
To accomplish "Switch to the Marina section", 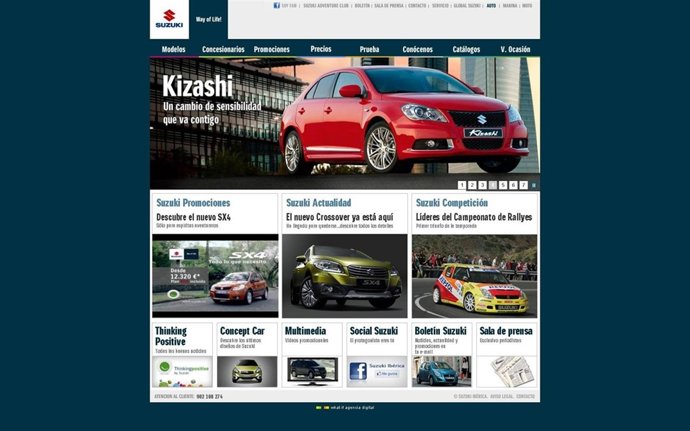I will pyautogui.click(x=510, y=6).
